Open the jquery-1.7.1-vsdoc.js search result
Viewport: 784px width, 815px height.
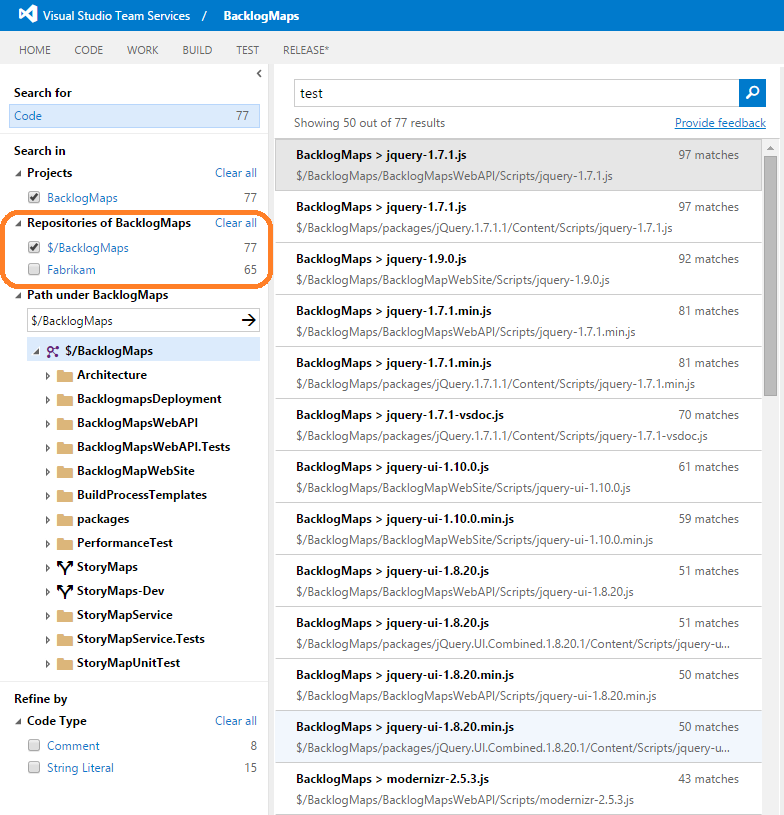click(x=518, y=425)
